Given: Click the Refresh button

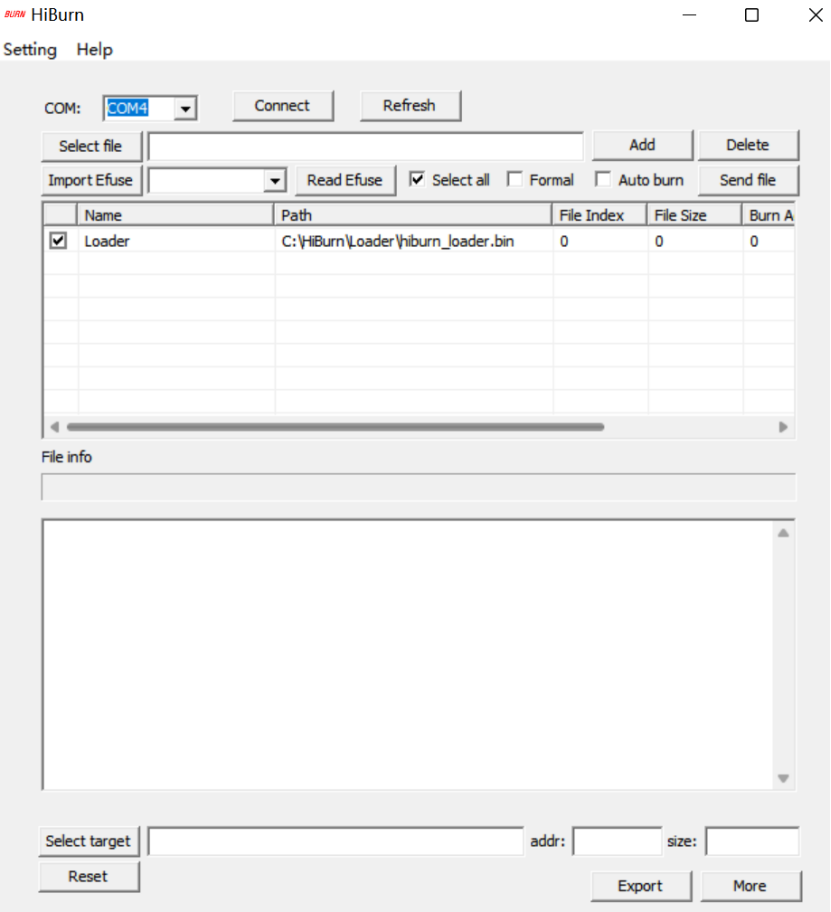Looking at the screenshot, I should click(x=410, y=106).
